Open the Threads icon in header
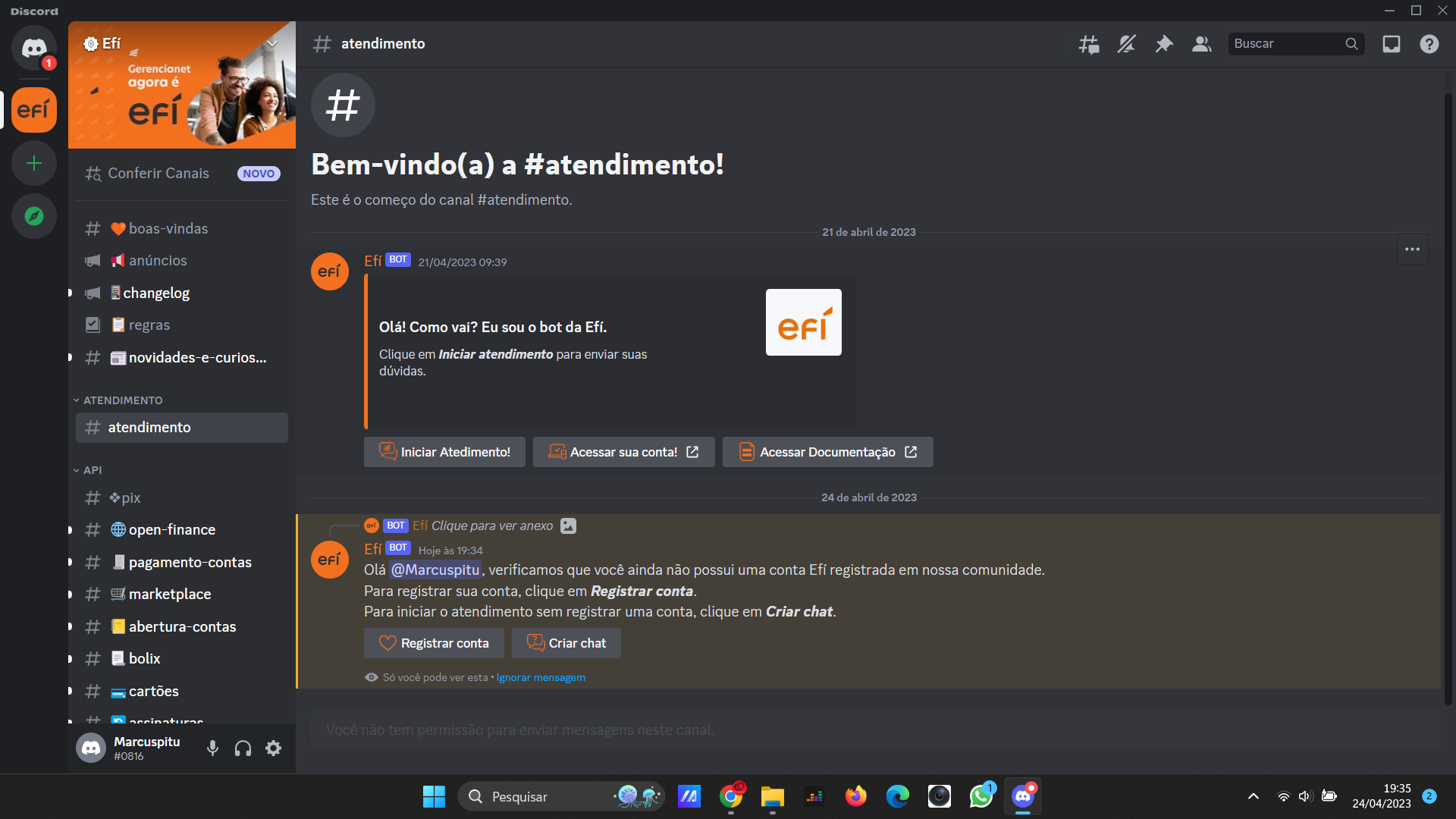 (x=1089, y=44)
